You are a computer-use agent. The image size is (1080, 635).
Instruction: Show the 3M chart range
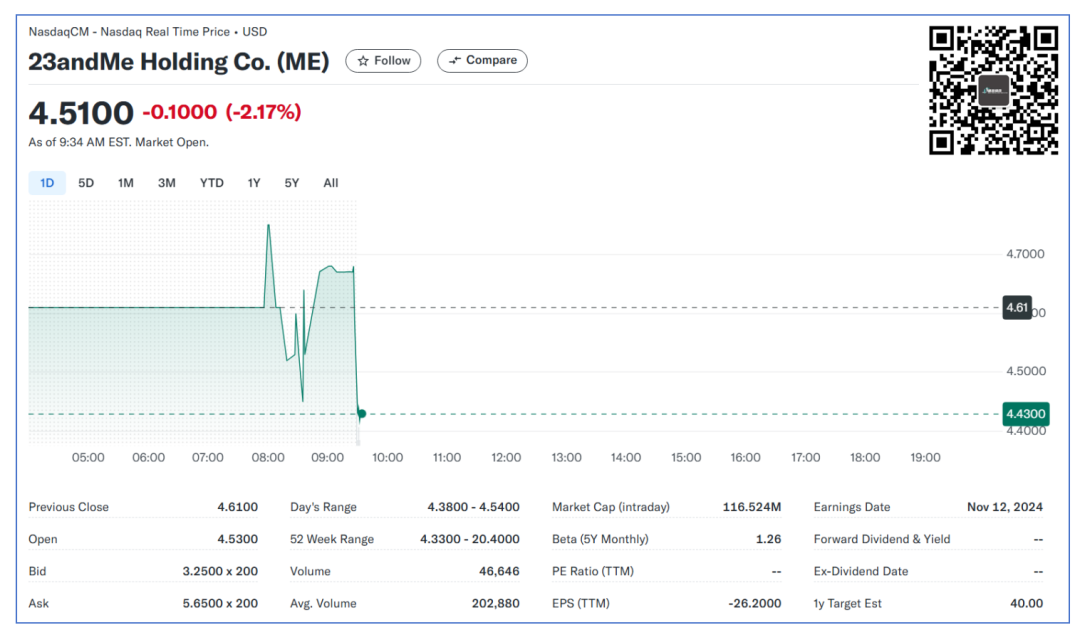click(x=166, y=183)
